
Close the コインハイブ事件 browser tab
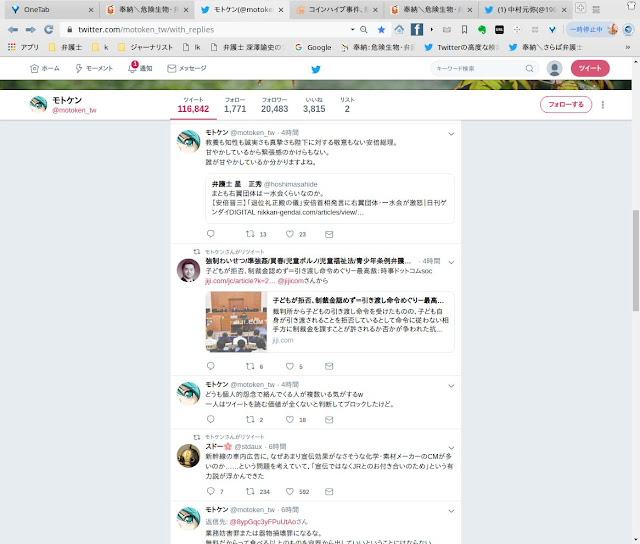point(375,10)
